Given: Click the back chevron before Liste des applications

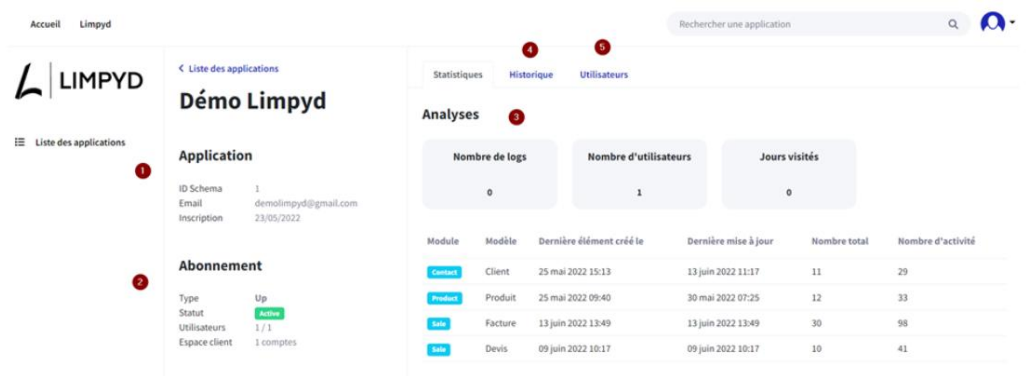Looking at the screenshot, I should [181, 68].
